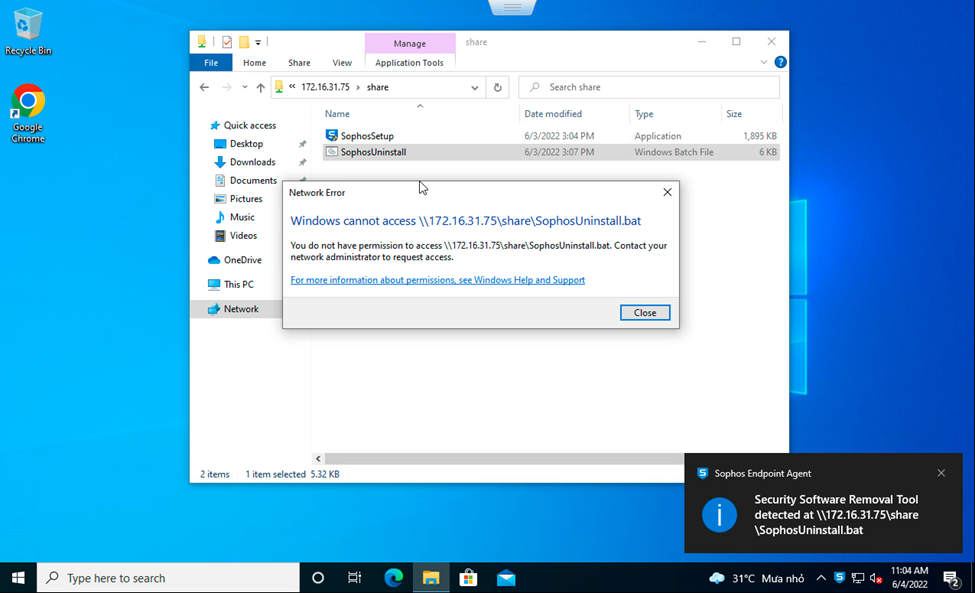Open Mail app from taskbar
Screen dimensions: 975x593
506,578
